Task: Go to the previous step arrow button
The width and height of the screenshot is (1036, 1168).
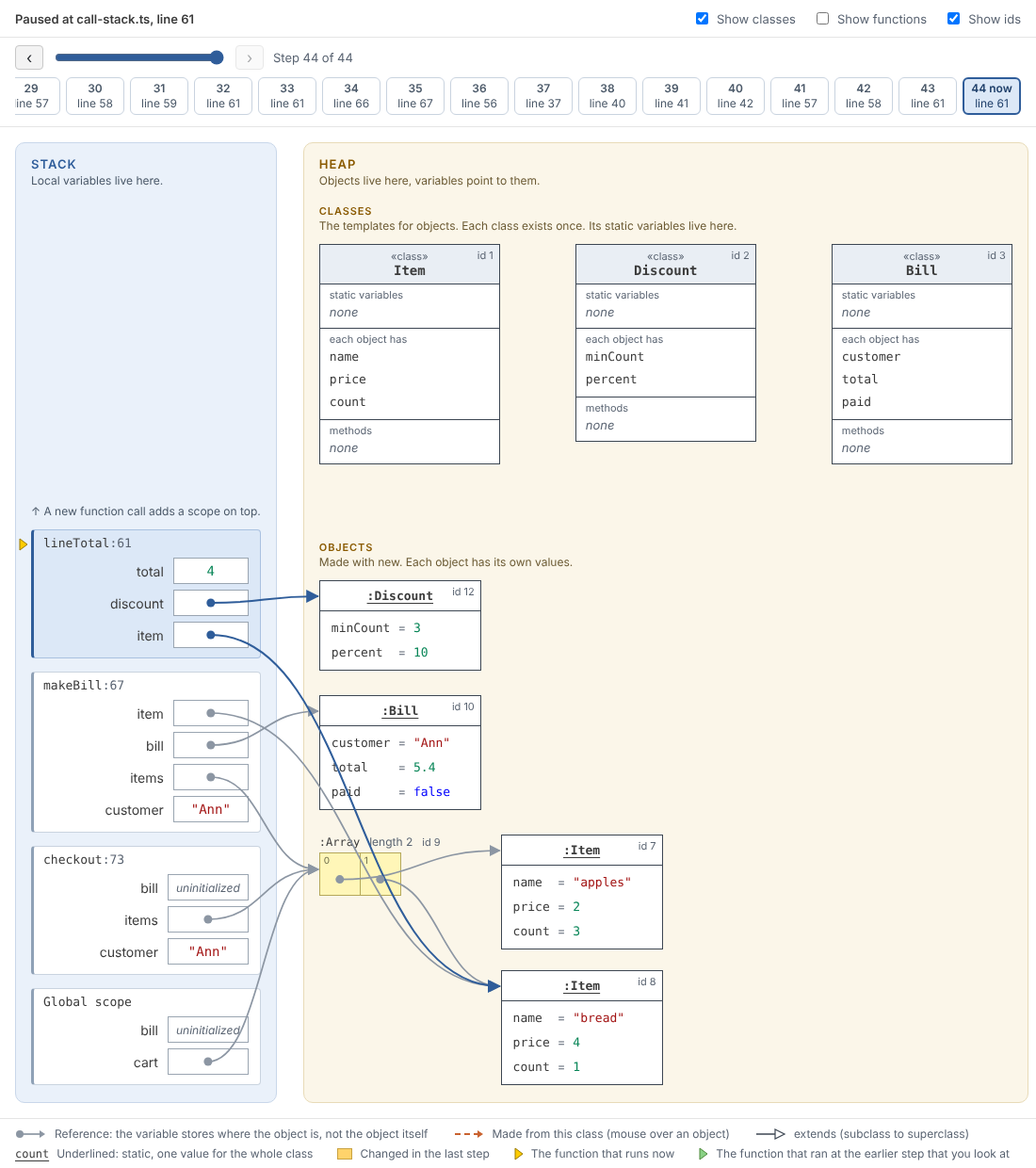Action: (29, 58)
